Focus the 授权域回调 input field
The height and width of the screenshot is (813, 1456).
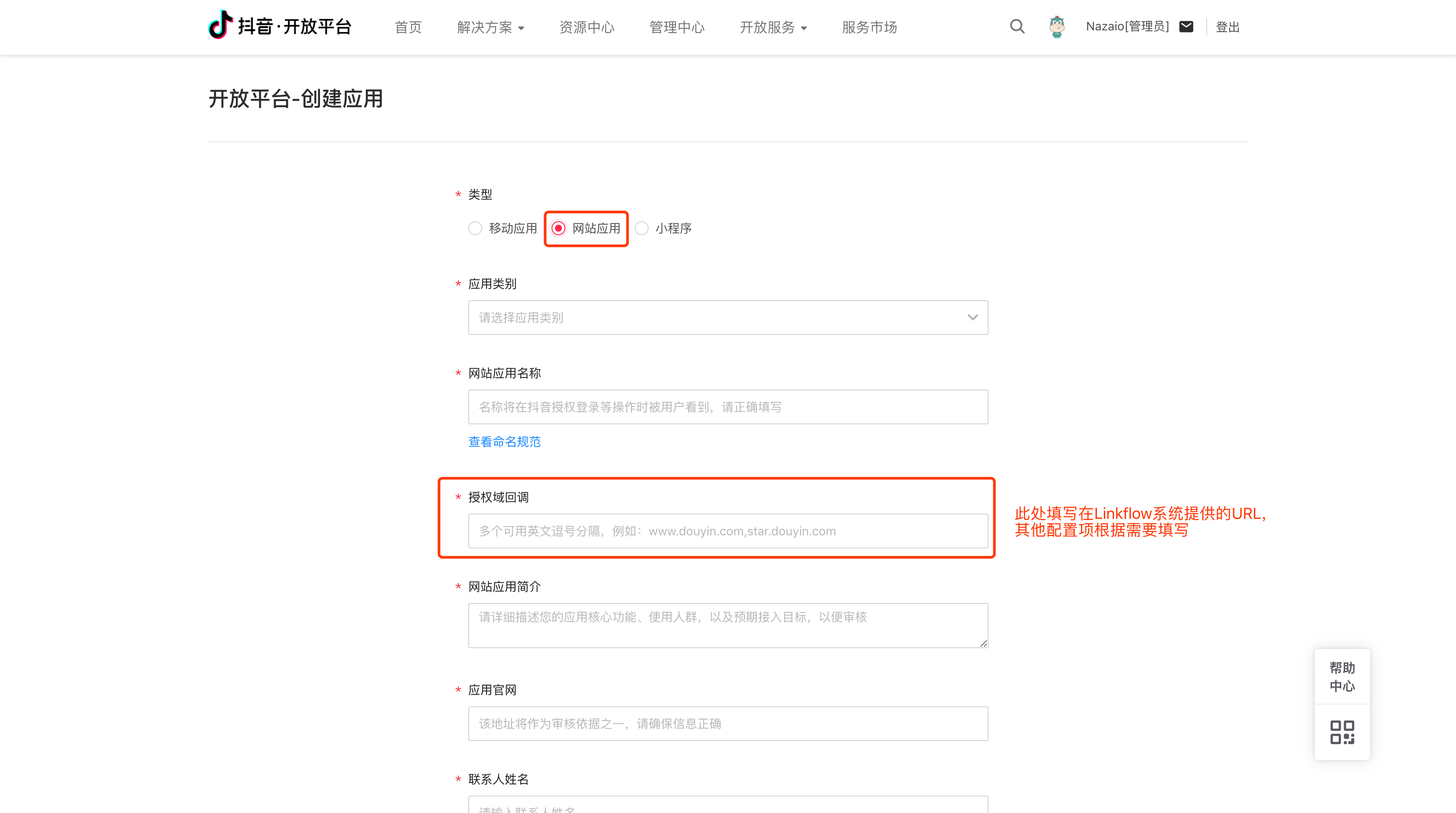tap(728, 531)
